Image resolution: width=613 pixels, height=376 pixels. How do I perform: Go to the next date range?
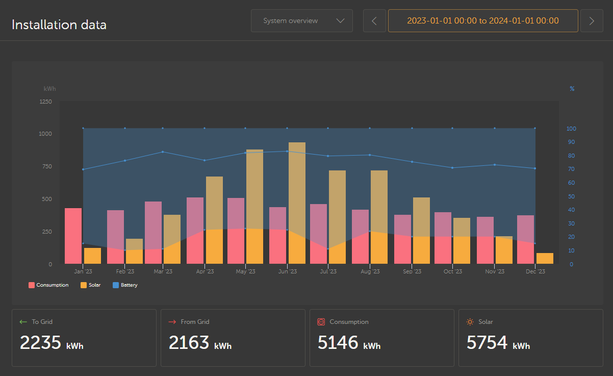point(591,21)
